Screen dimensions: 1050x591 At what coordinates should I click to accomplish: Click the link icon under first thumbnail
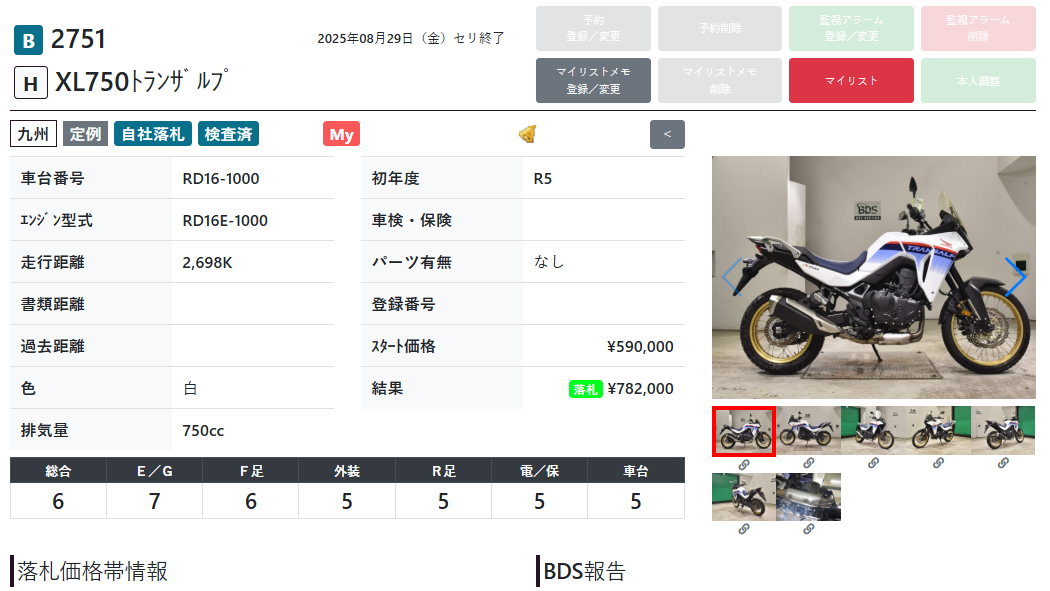pos(744,464)
